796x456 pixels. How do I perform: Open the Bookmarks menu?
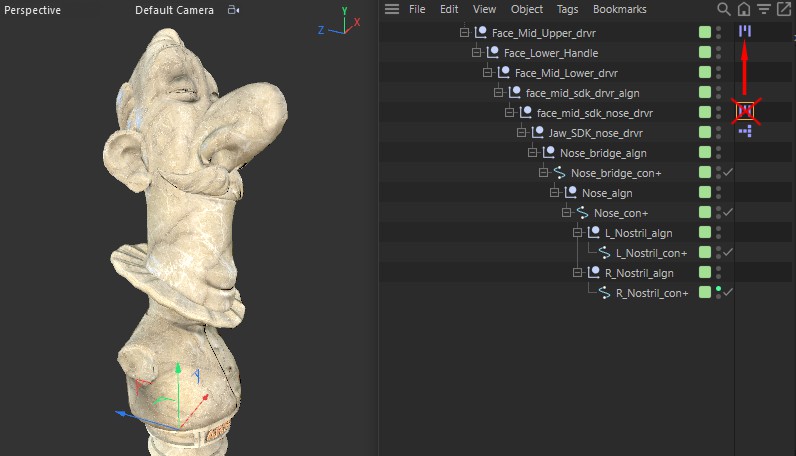[619, 9]
